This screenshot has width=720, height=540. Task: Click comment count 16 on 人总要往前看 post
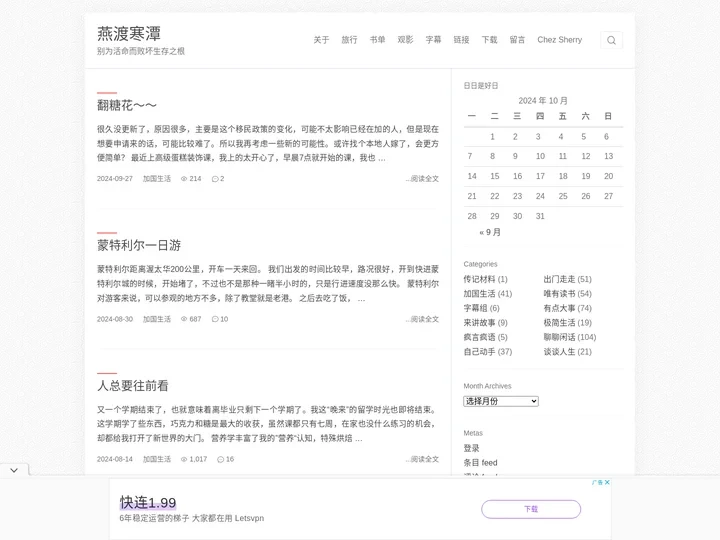point(230,459)
